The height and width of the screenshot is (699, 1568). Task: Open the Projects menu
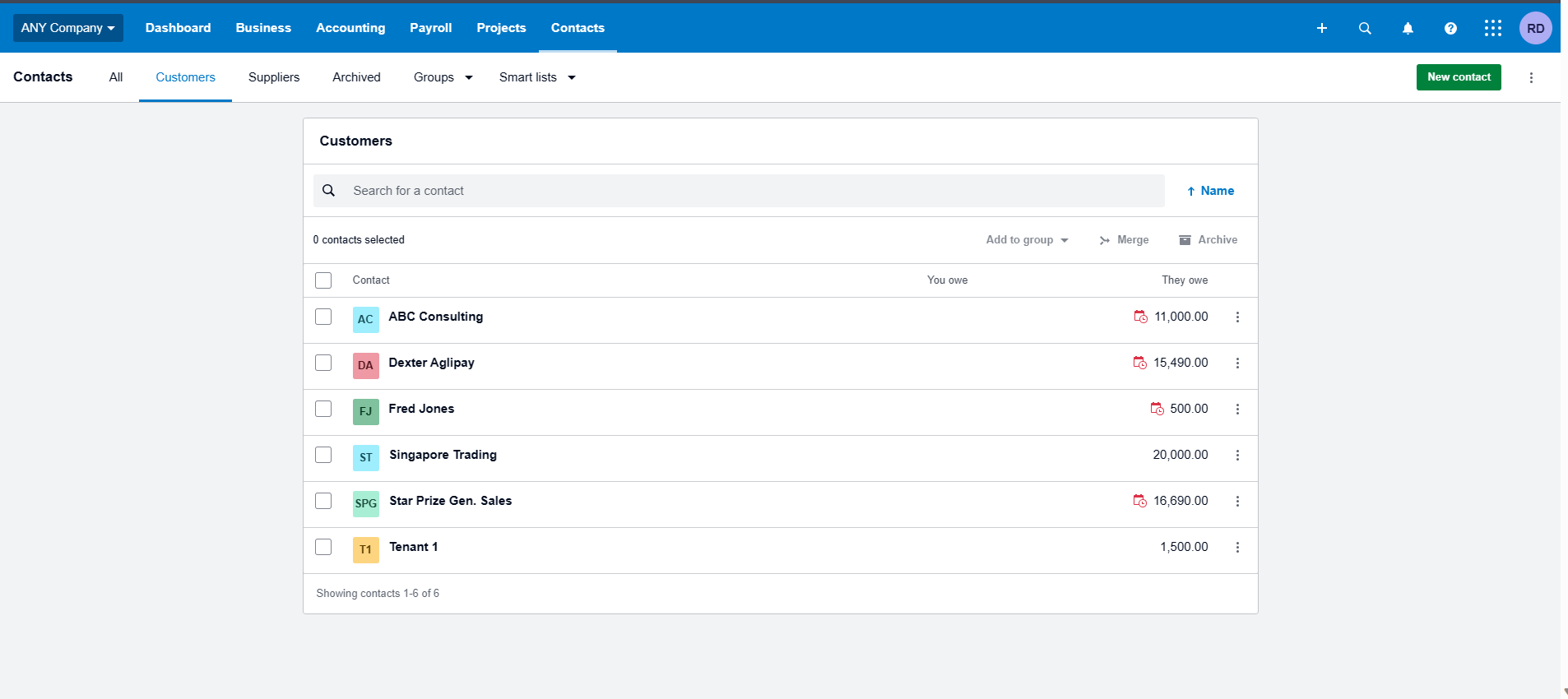coord(501,28)
